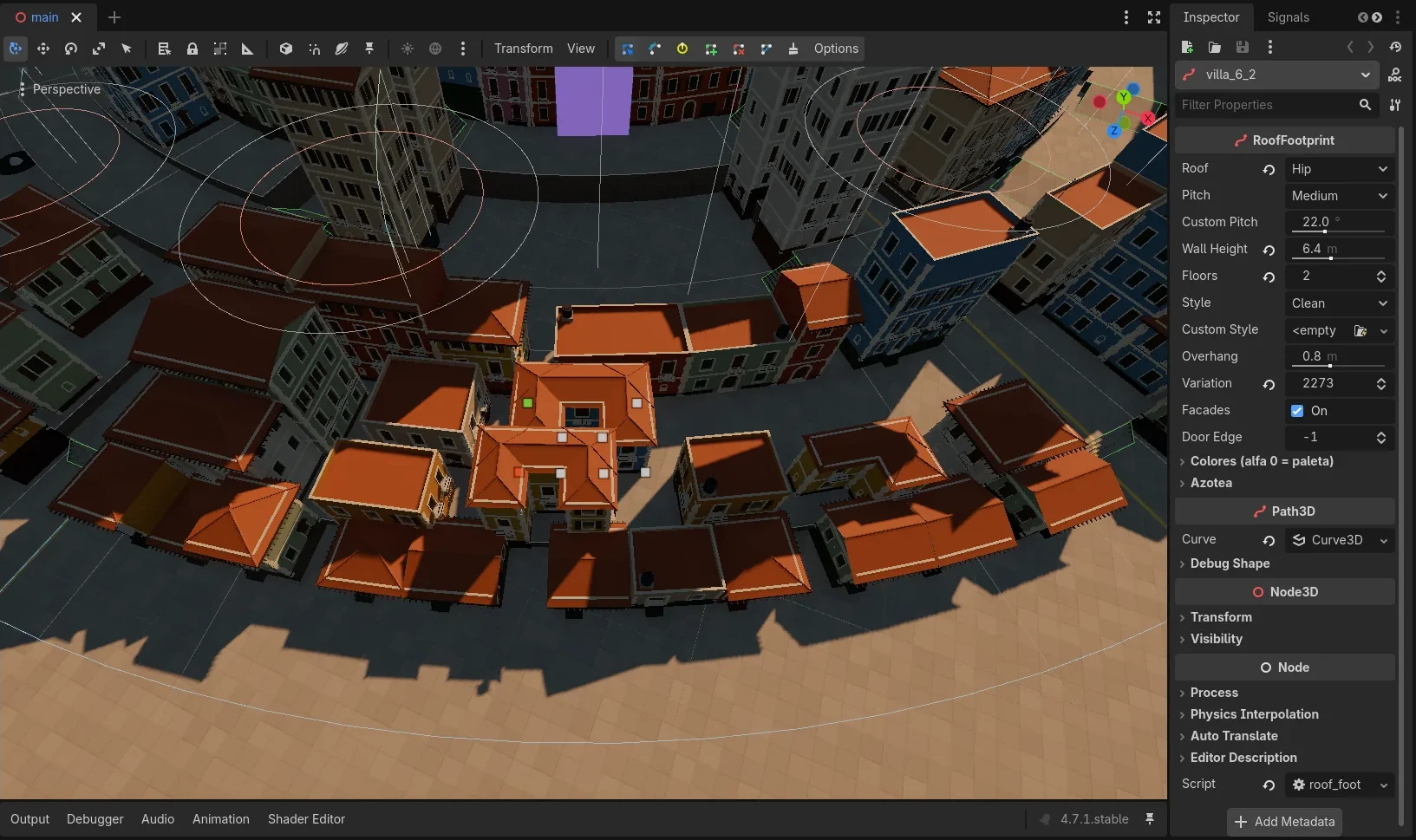The height and width of the screenshot is (840, 1416).
Task: Click the new resource icon in Inspector
Action: tap(1188, 47)
